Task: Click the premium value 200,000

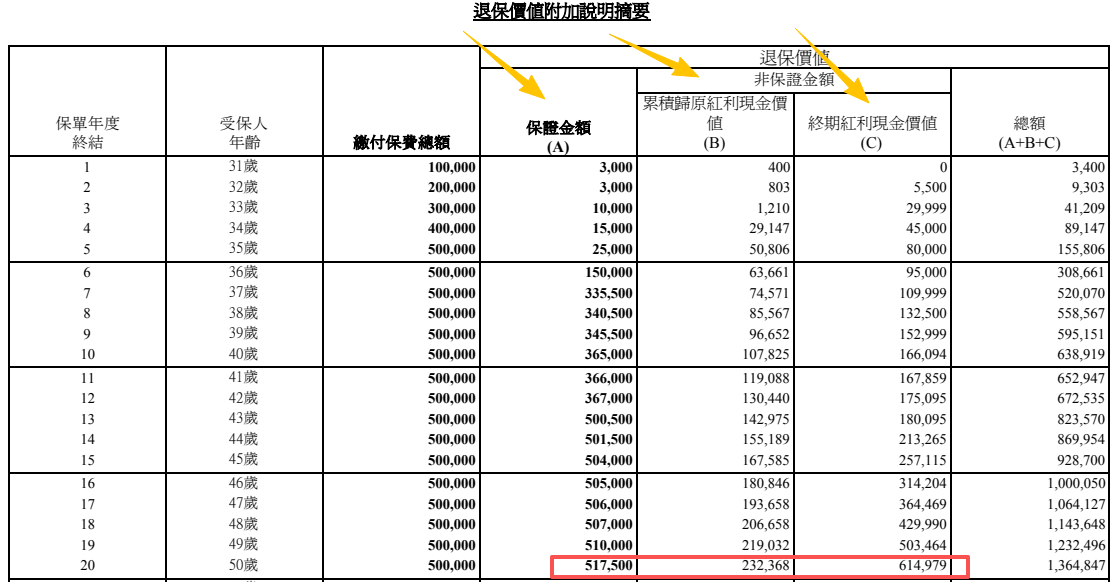Action: click(452, 187)
